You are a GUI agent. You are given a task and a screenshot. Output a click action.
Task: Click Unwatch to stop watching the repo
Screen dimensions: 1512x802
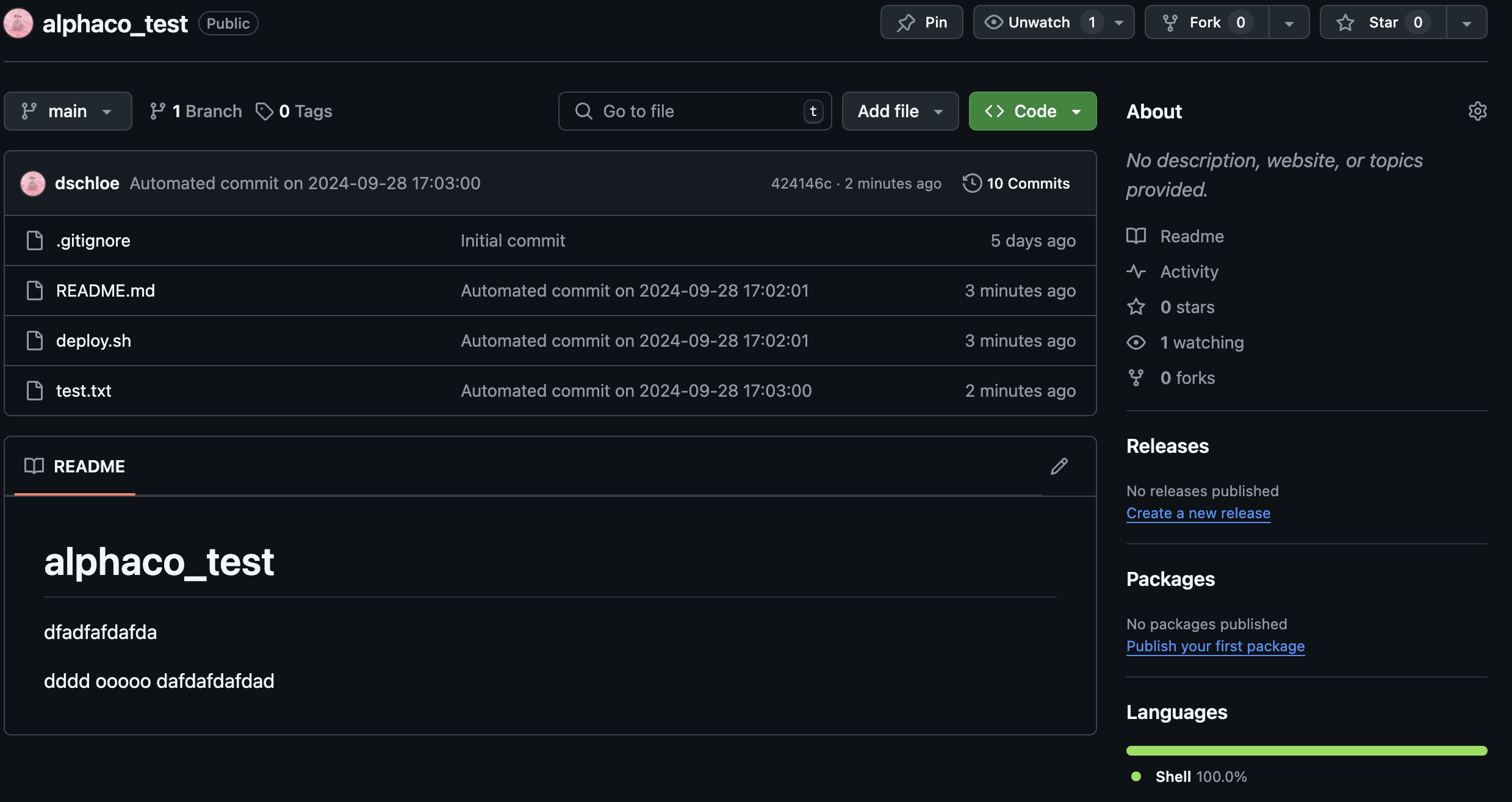1039,23
